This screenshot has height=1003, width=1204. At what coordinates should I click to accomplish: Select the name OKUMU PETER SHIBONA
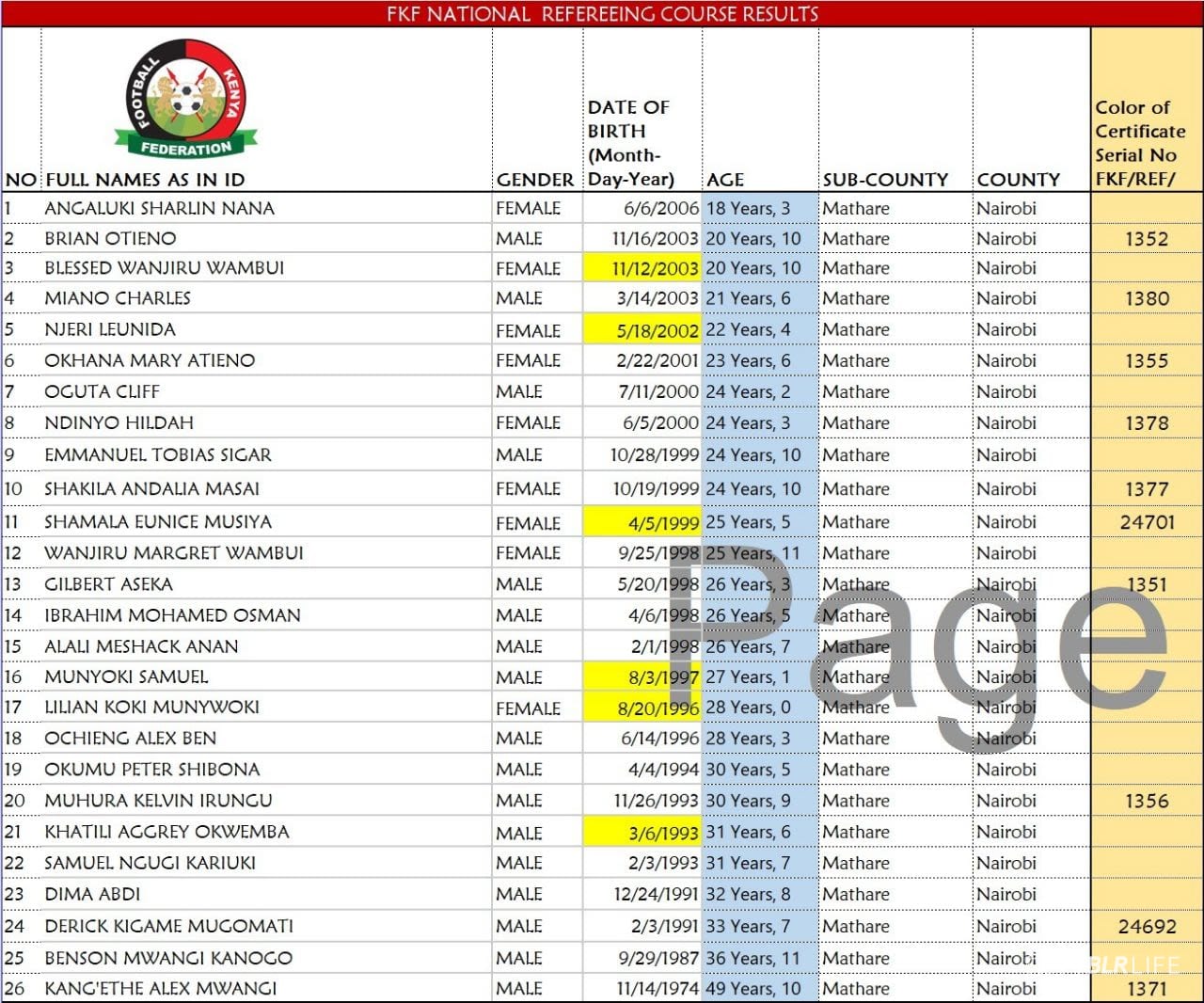(152, 770)
